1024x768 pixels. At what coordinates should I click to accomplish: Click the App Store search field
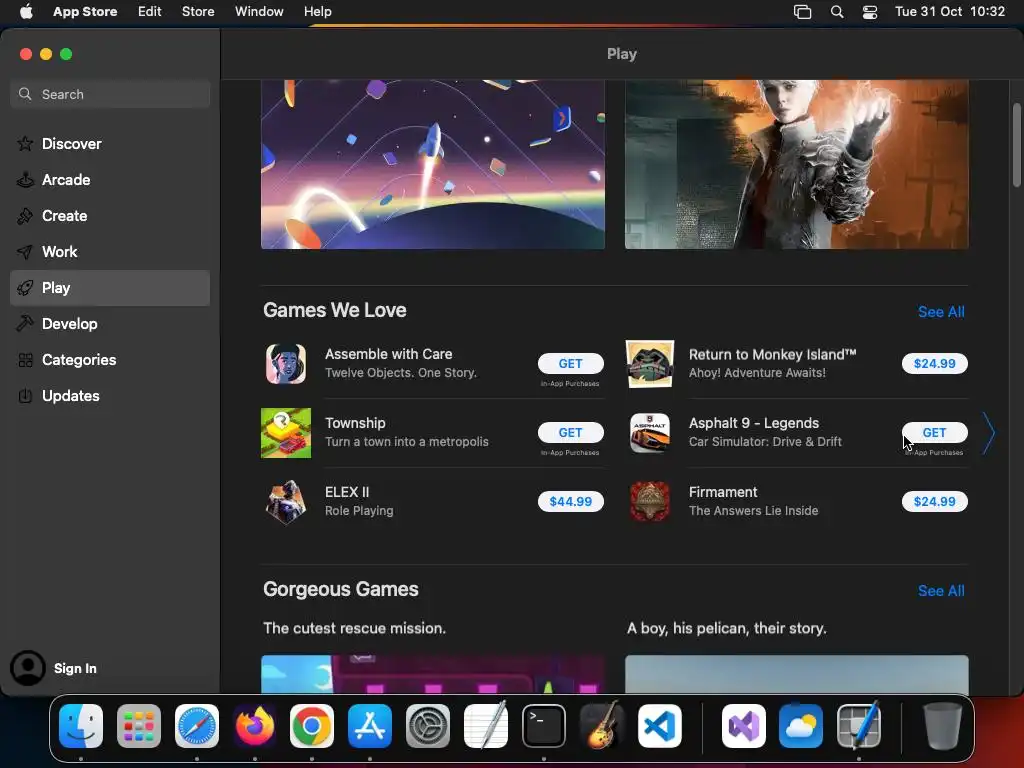point(110,94)
